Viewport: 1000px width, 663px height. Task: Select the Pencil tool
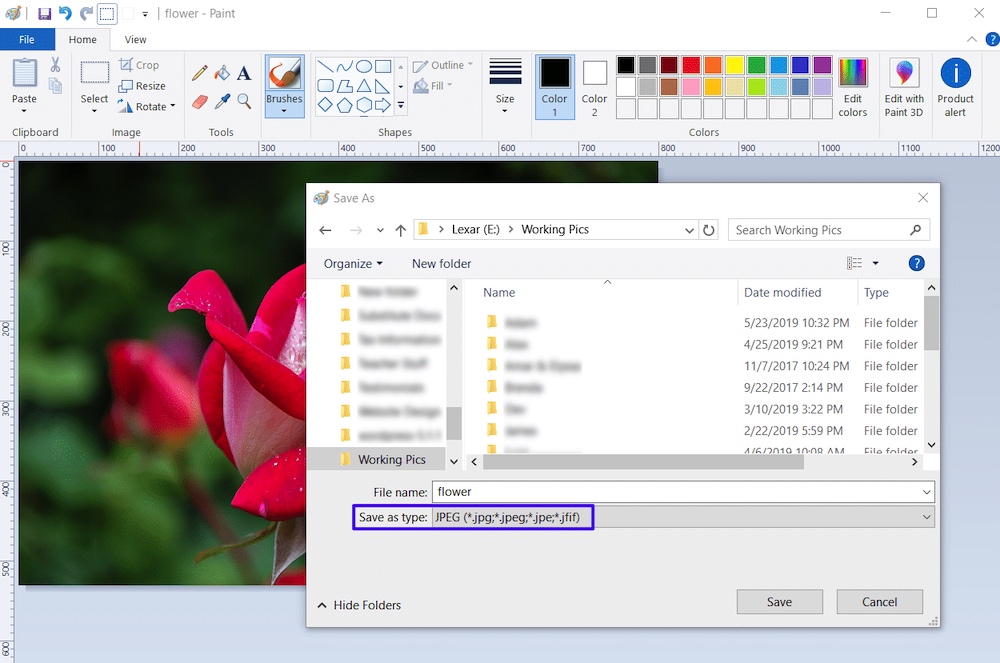coord(200,73)
